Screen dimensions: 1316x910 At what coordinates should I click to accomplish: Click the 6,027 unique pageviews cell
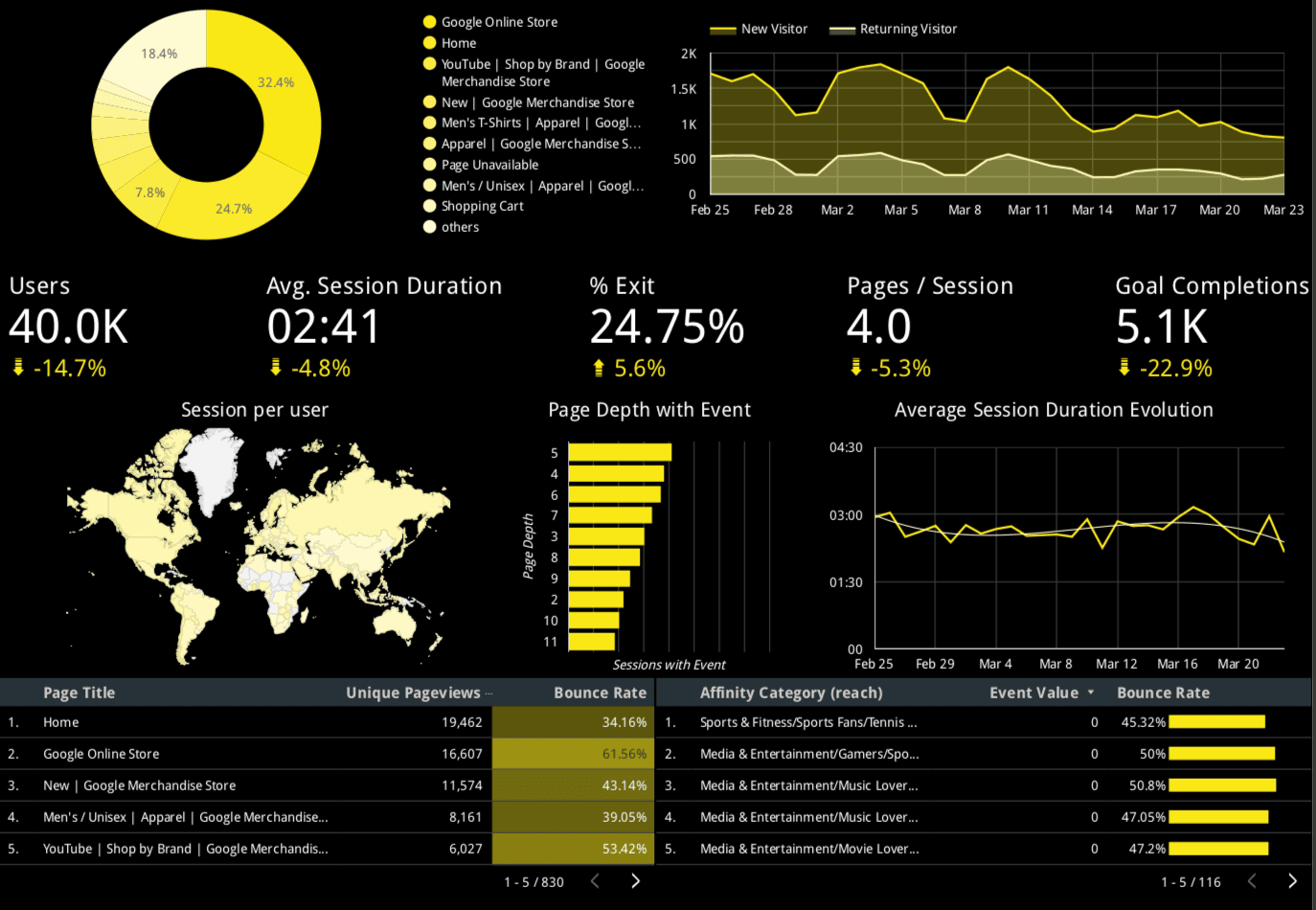465,849
